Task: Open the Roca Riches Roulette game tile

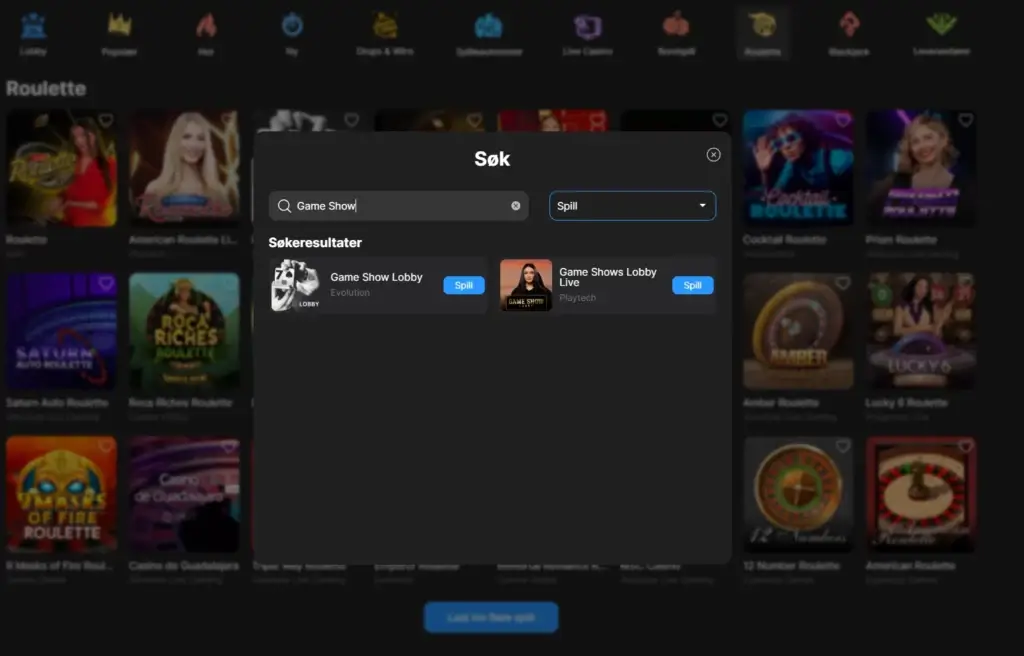Action: [184, 331]
